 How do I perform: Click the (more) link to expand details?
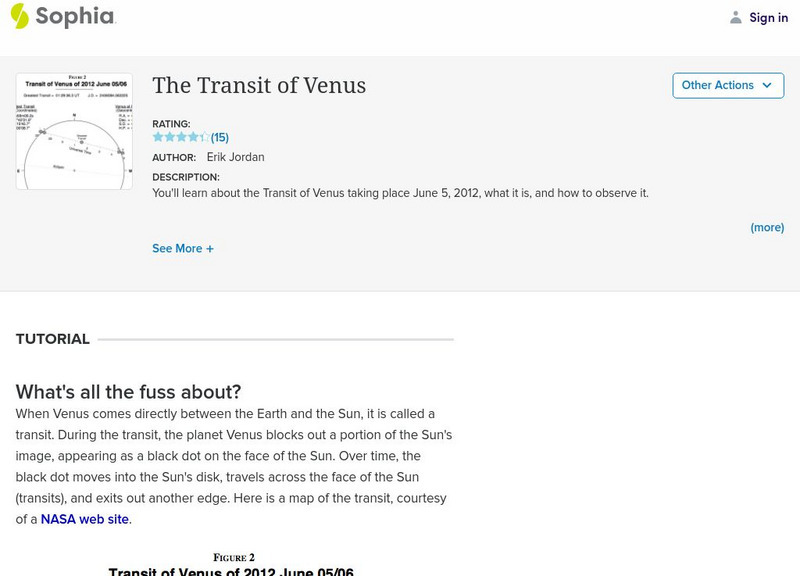[x=768, y=227]
